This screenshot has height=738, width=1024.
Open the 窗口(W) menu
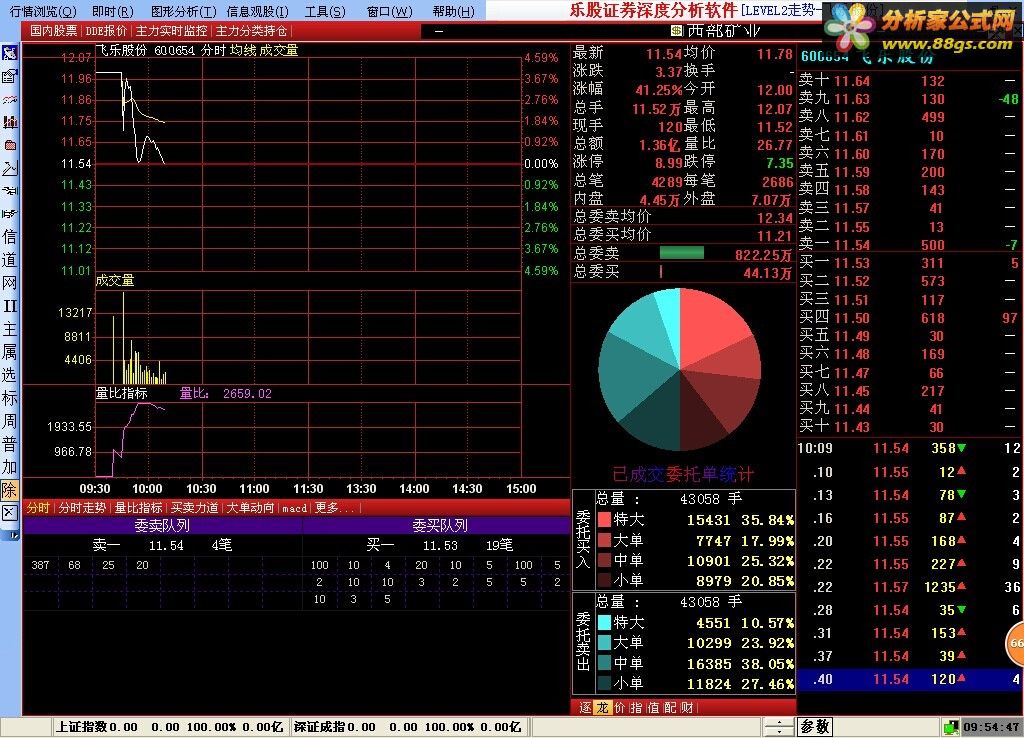coord(389,11)
